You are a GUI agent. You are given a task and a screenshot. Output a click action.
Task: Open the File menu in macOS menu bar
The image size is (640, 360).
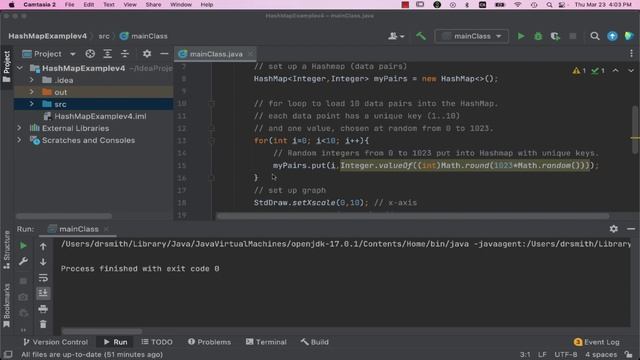[69, 4]
